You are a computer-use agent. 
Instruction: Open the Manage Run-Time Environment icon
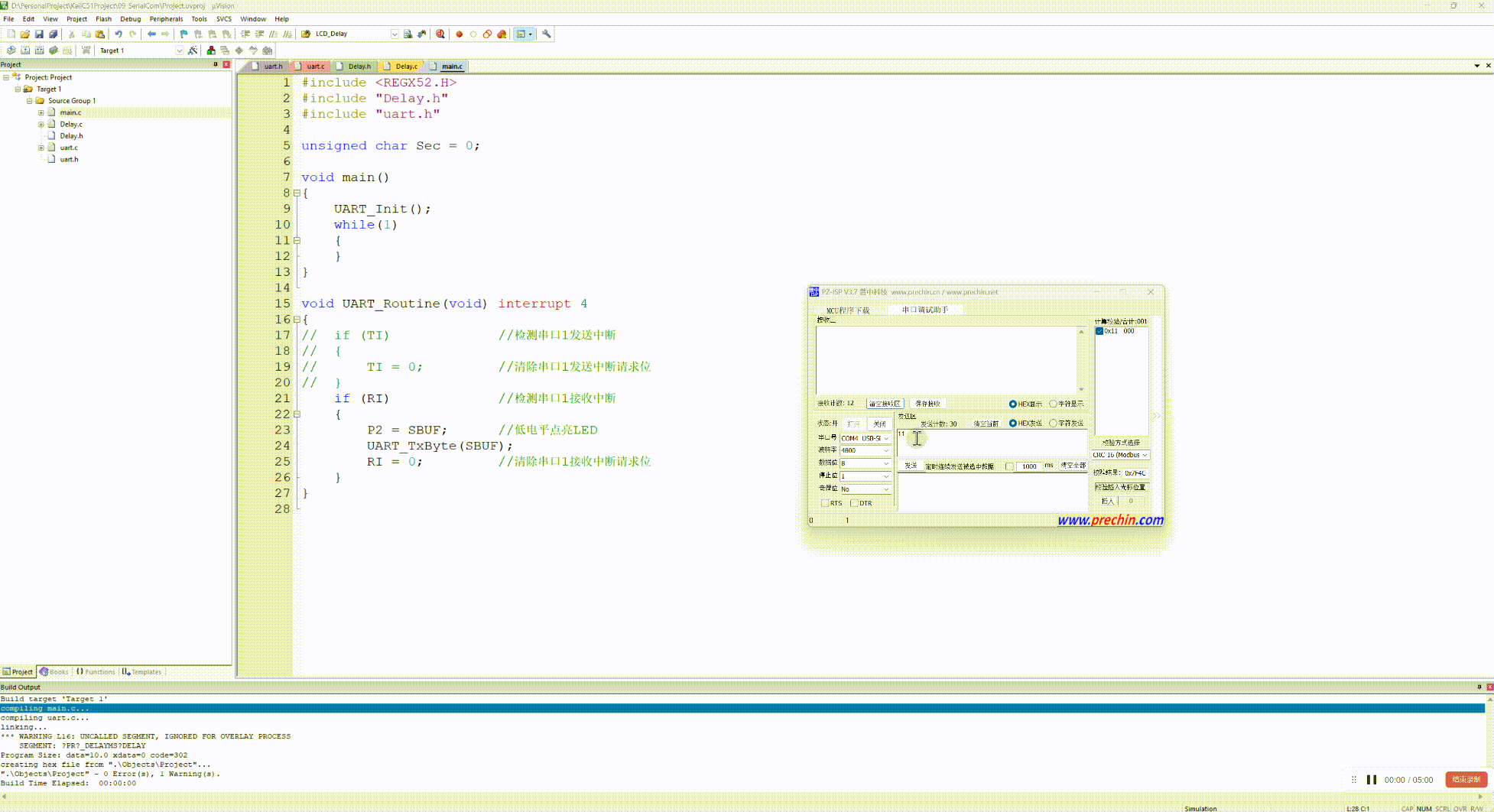point(239,50)
